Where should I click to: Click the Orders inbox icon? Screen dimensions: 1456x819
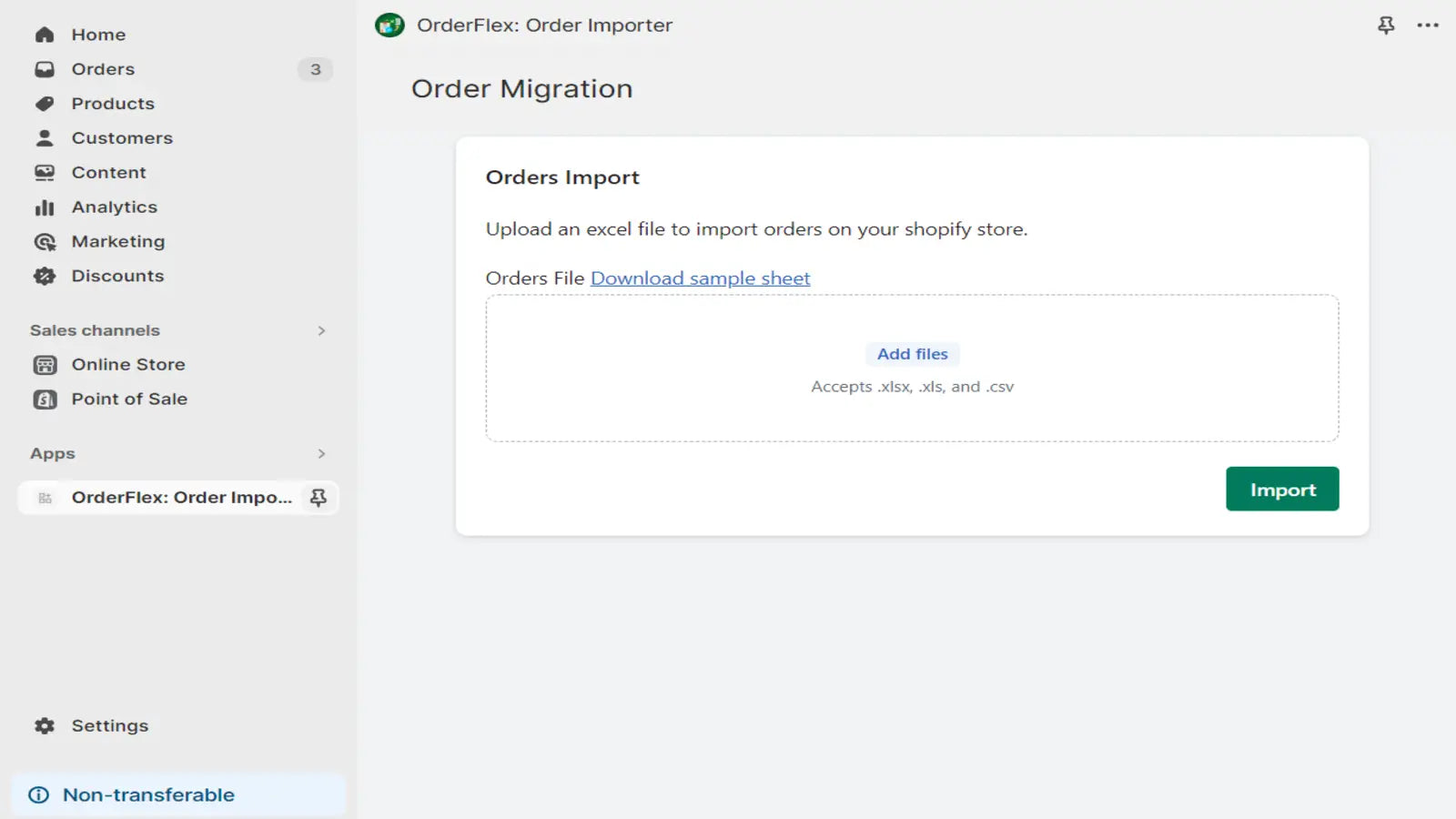[x=45, y=69]
